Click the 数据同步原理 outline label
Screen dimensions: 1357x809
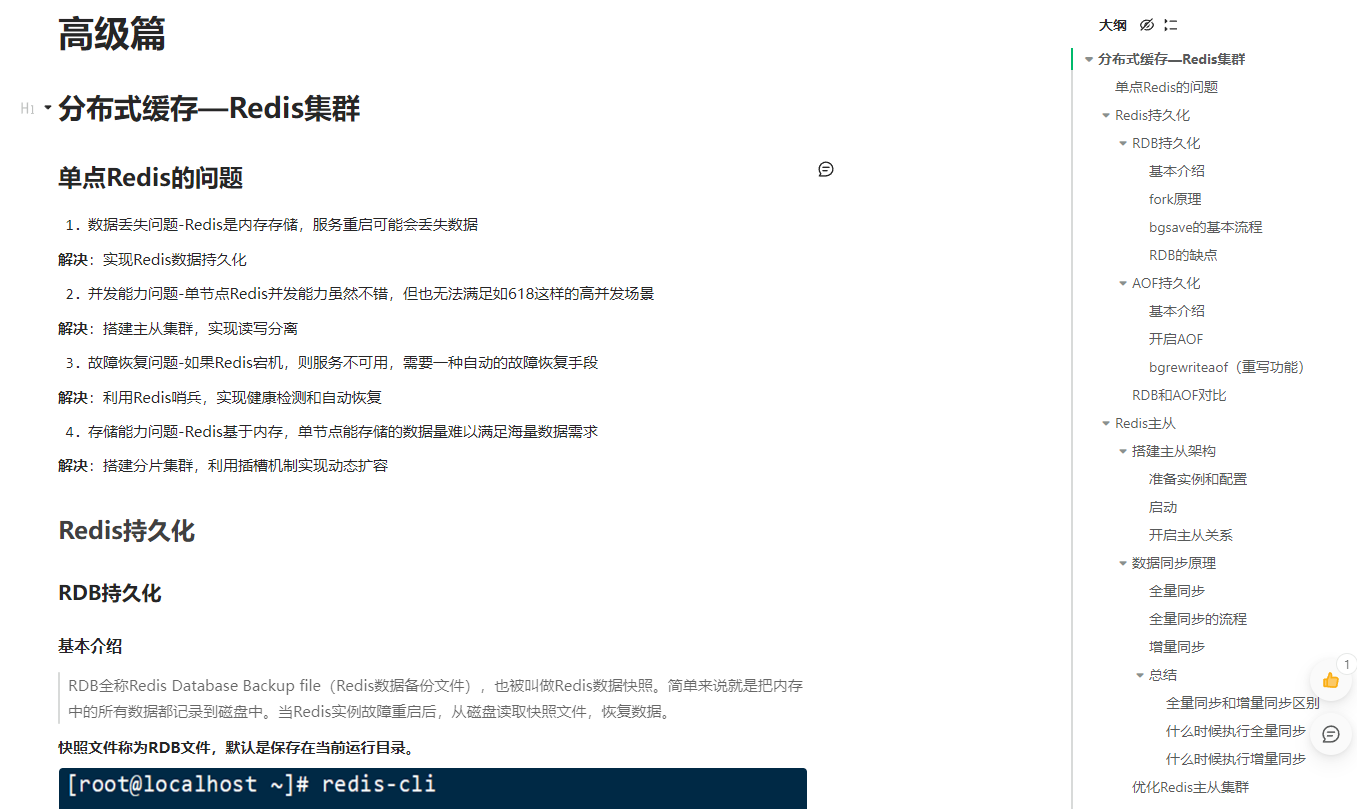point(1174,563)
